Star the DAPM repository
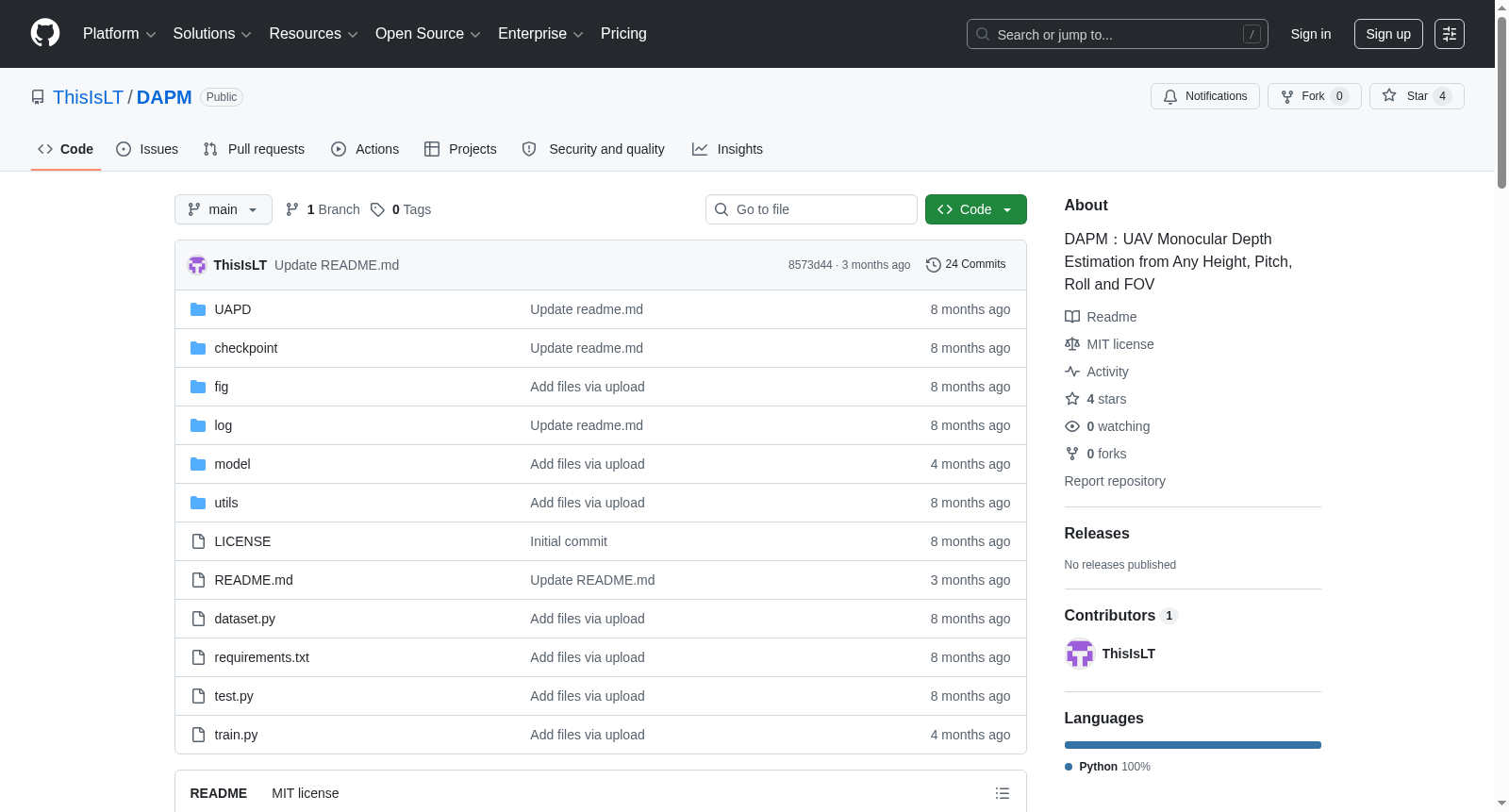 tap(1417, 96)
